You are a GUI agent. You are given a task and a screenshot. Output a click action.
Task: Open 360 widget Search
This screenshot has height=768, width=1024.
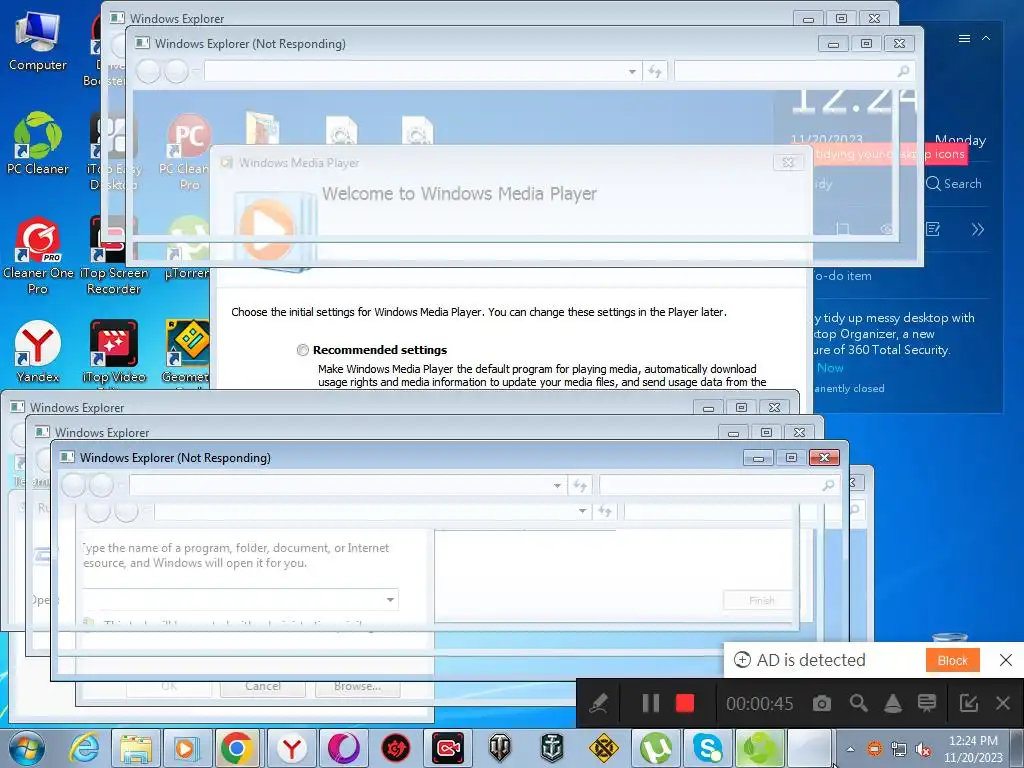[x=953, y=184]
